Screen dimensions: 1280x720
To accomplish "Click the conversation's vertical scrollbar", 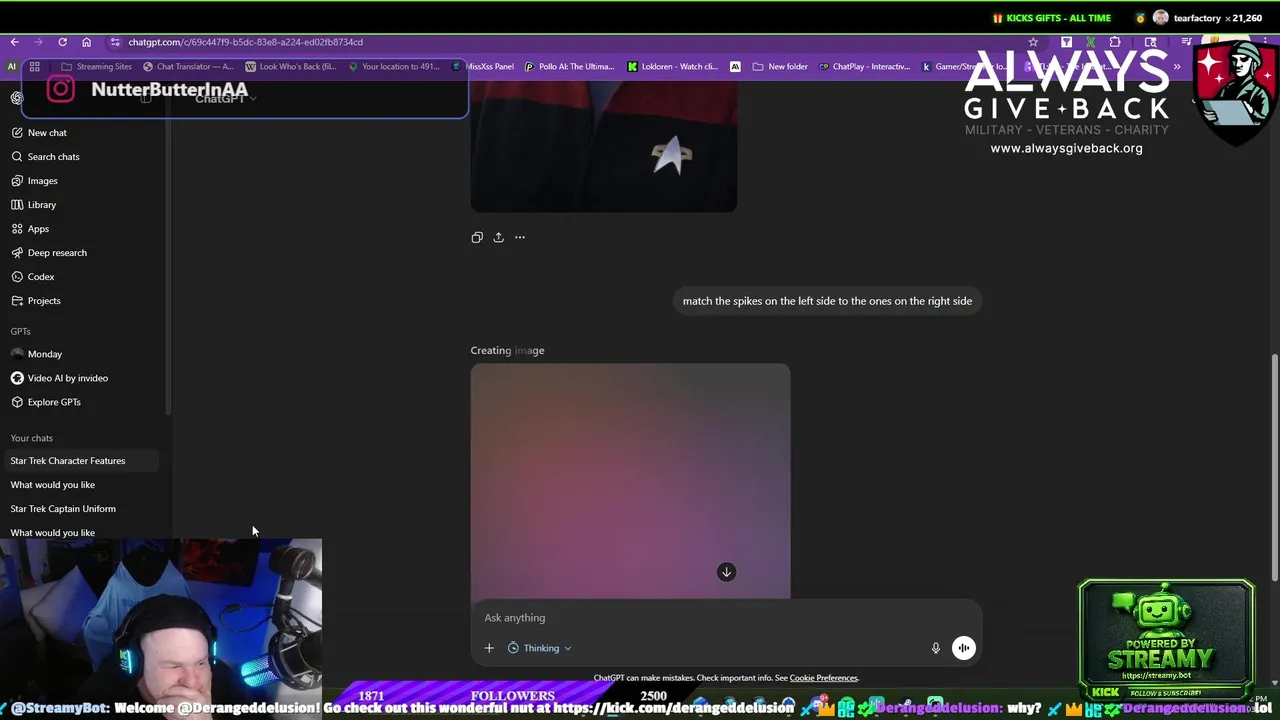I will click(1274, 466).
